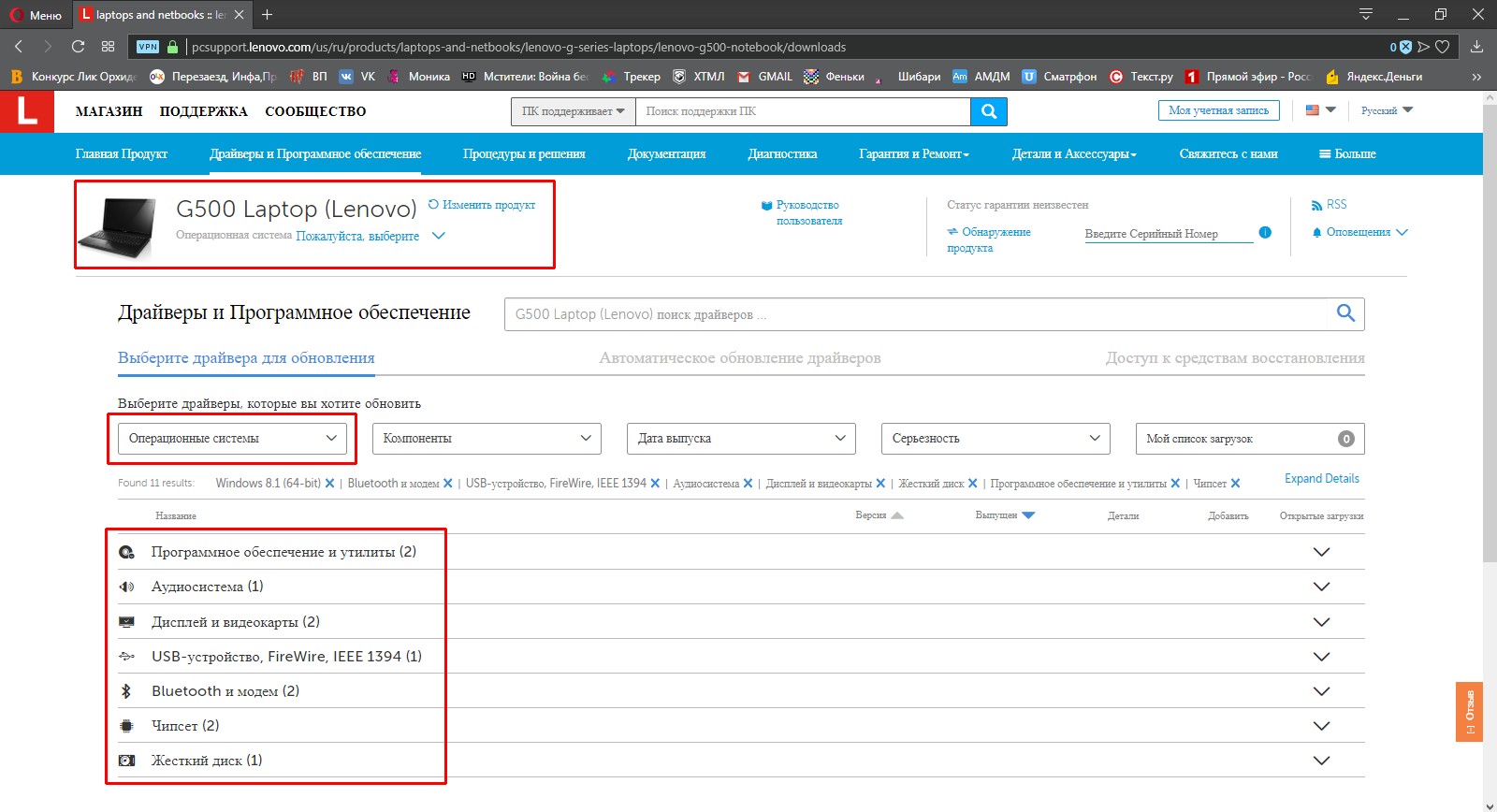Reload the current page
Viewport: 1497px width, 812px height.
[x=78, y=47]
